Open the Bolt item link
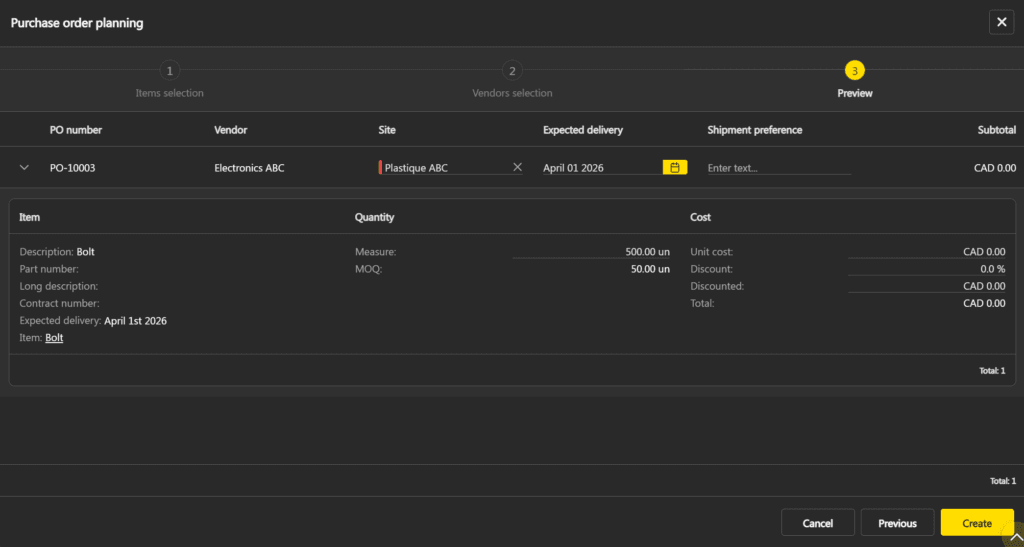The width and height of the screenshot is (1024, 547). coord(54,338)
